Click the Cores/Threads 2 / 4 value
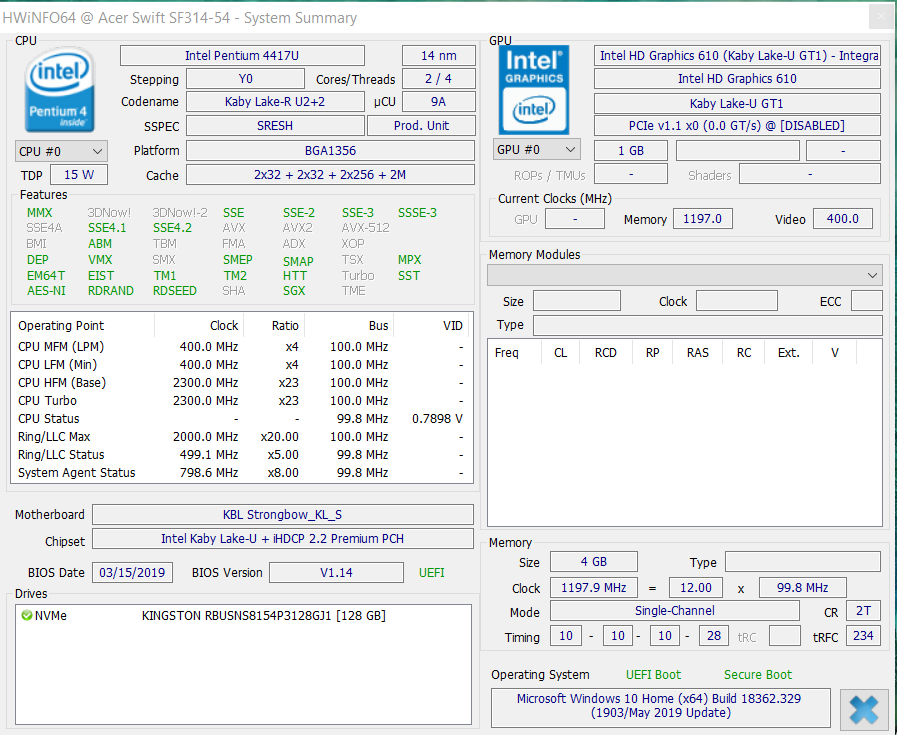 click(x=439, y=79)
